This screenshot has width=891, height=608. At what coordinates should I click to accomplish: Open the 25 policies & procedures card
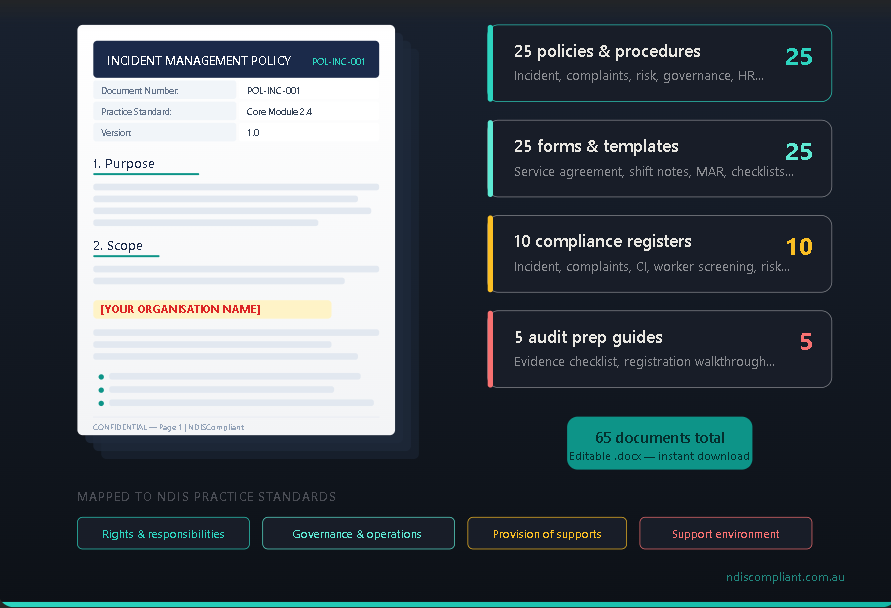click(x=660, y=63)
